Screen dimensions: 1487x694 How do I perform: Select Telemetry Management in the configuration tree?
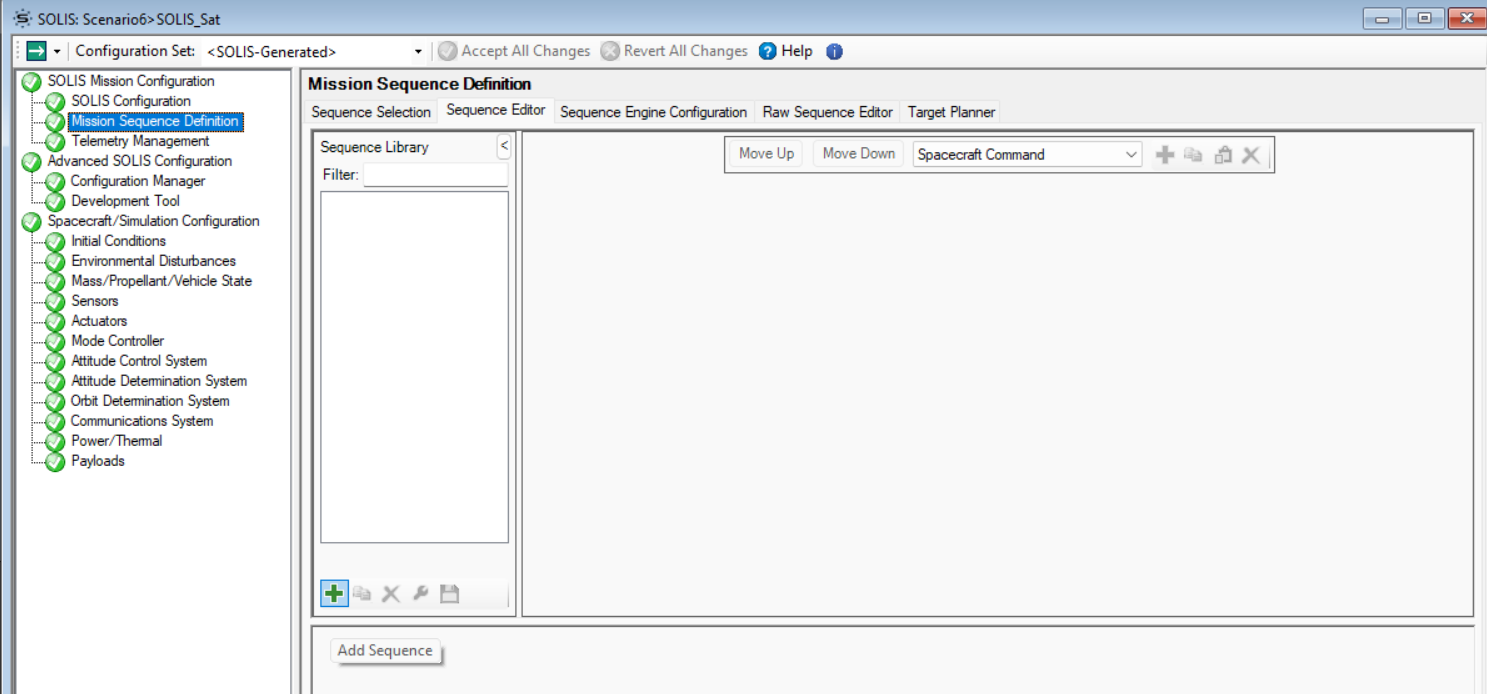[x=139, y=141]
